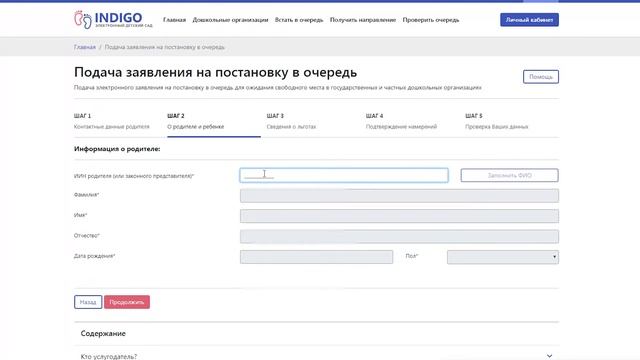This screenshot has width=640, height=360.
Task: Open Получить направление menu item
Action: point(363,20)
